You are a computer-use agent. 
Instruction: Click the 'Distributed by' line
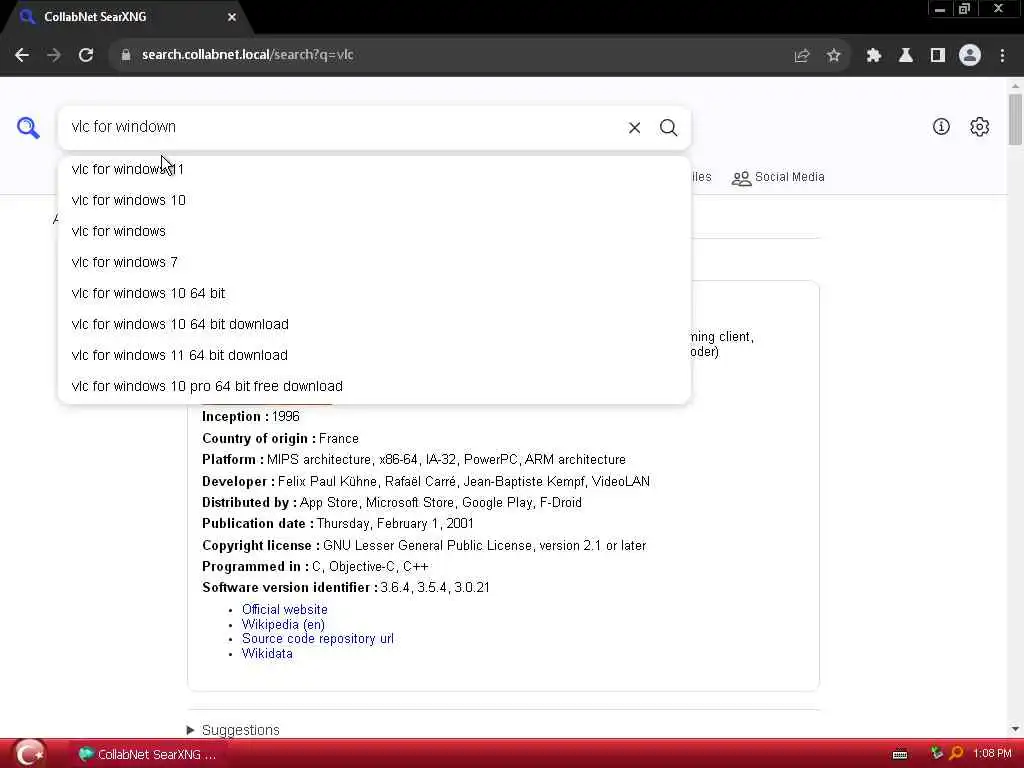click(x=392, y=503)
